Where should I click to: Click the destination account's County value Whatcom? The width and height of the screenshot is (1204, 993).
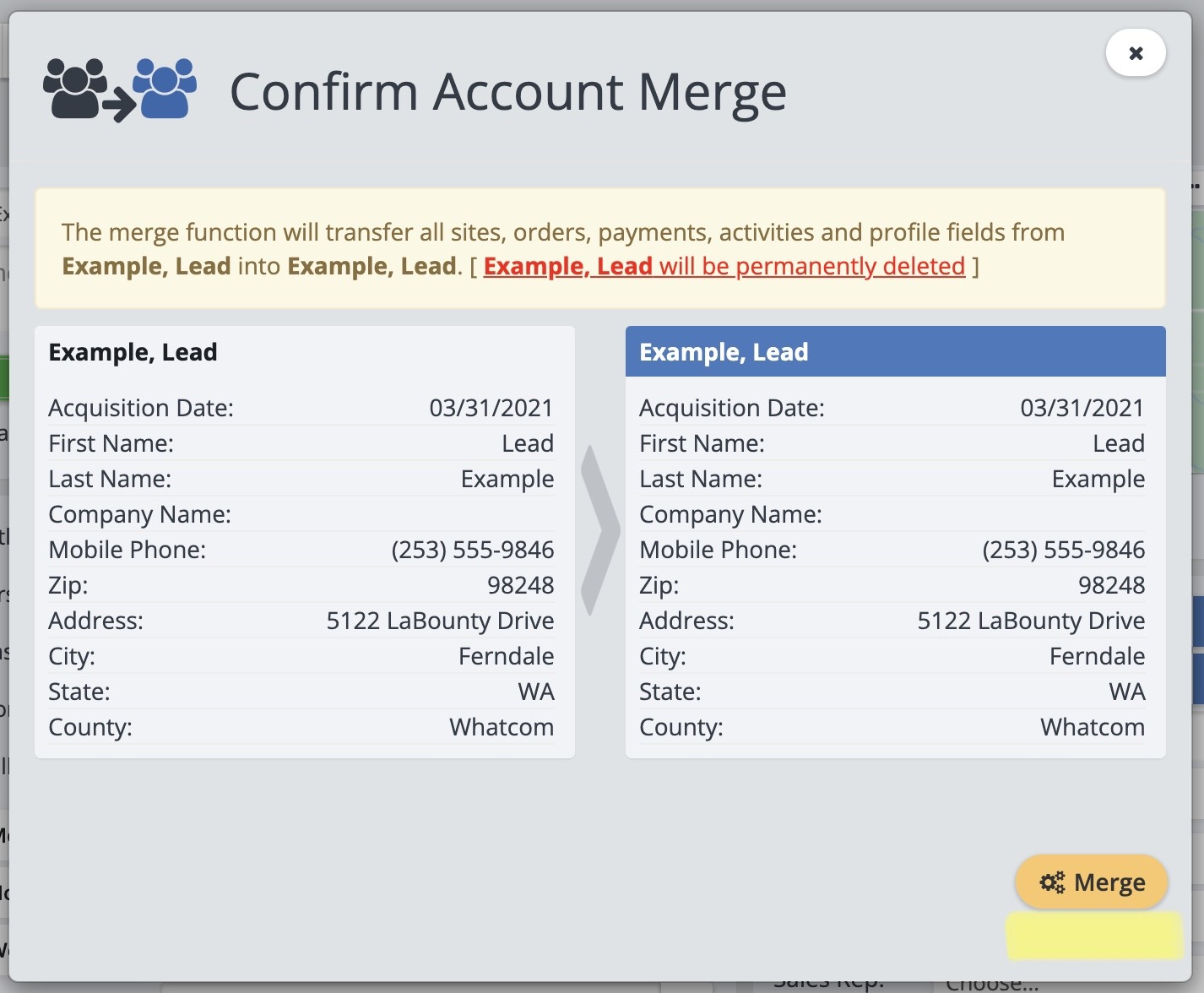pyautogui.click(x=1092, y=727)
